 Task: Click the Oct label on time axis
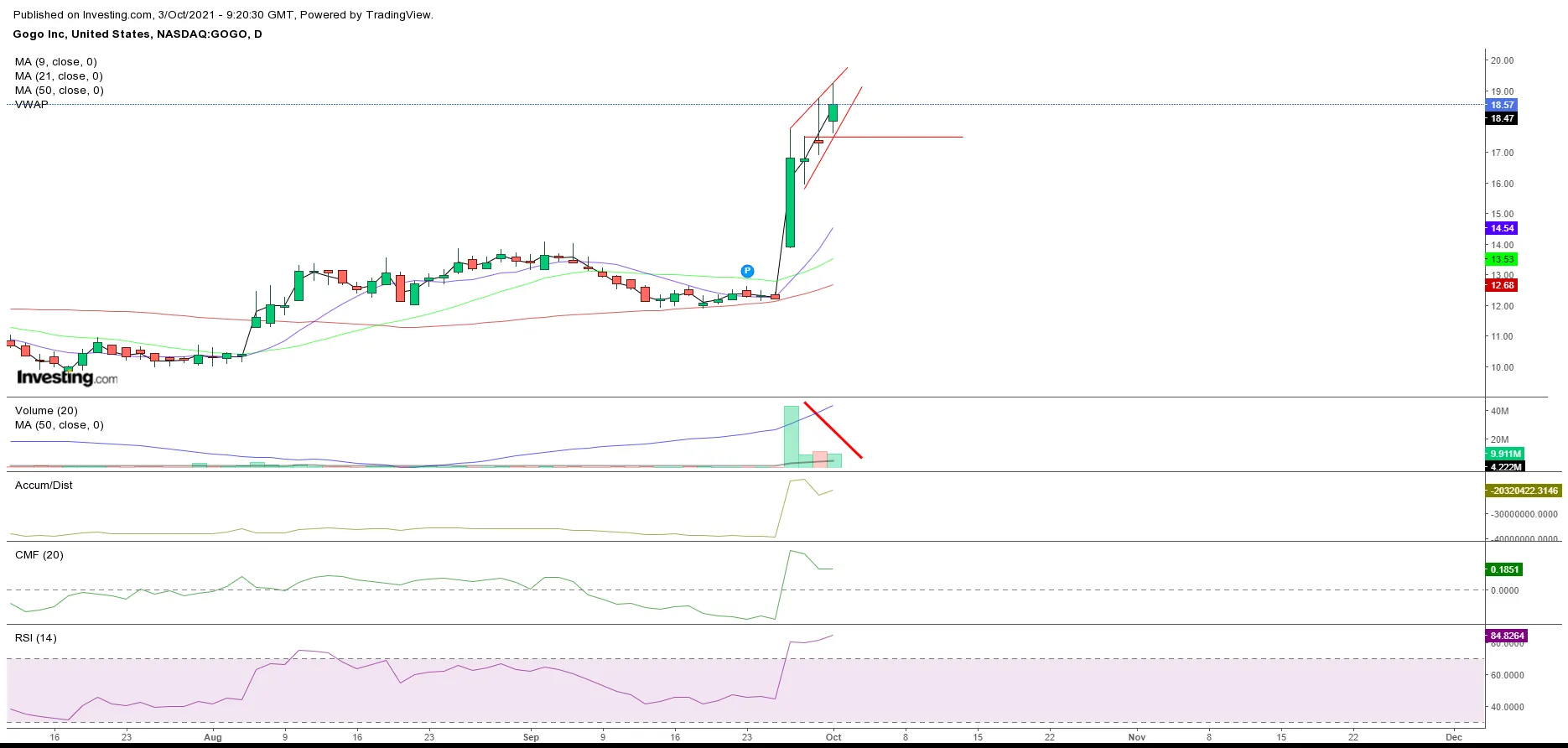pos(833,737)
